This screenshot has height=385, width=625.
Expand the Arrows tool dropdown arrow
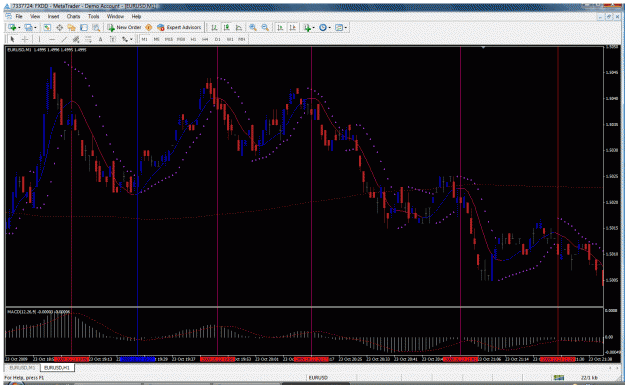click(131, 39)
